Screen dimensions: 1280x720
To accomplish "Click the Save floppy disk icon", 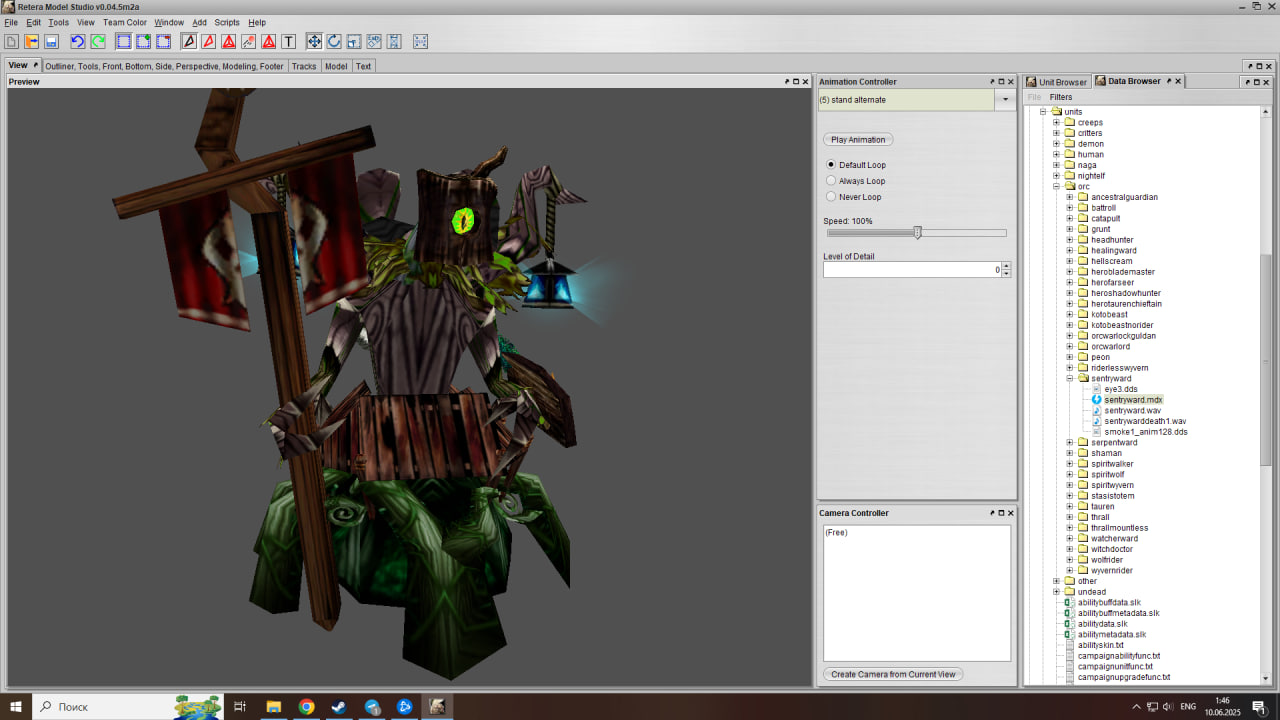I will [50, 41].
